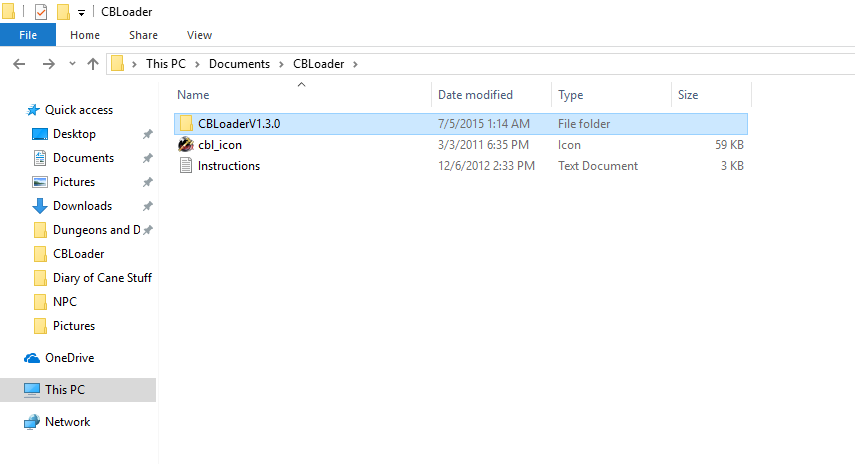Image resolution: width=855 pixels, height=464 pixels.
Task: Select This PC in the address breadcrumb
Action: pos(166,64)
